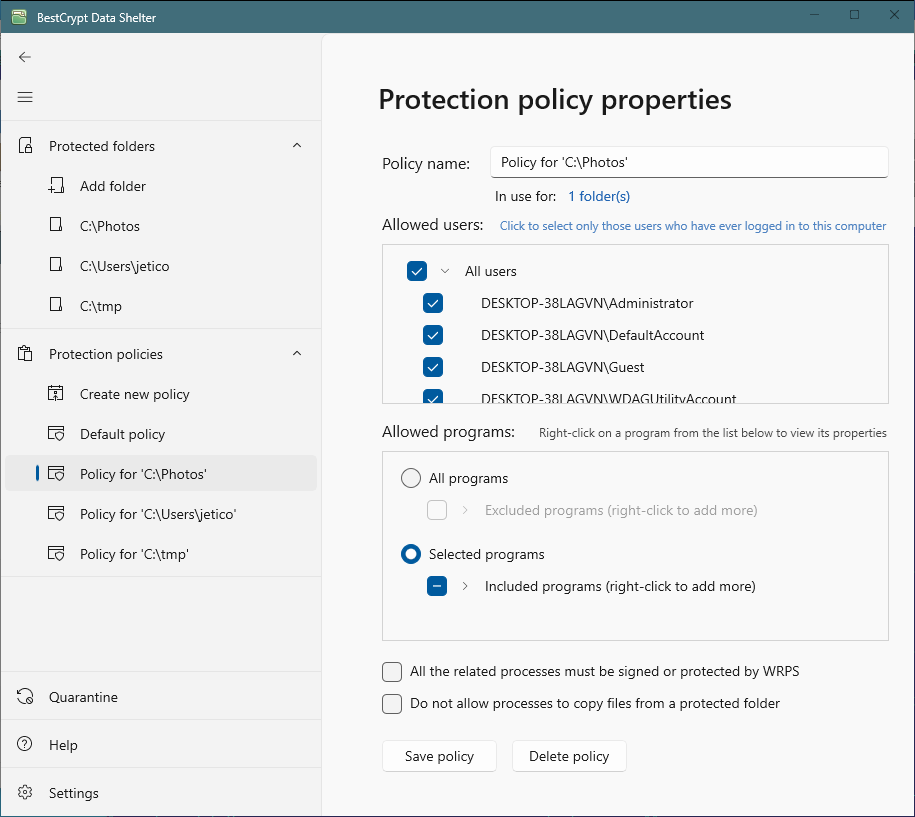Expand the Excluded programs list
Screen dimensions: 915x817
pyautogui.click(x=465, y=510)
